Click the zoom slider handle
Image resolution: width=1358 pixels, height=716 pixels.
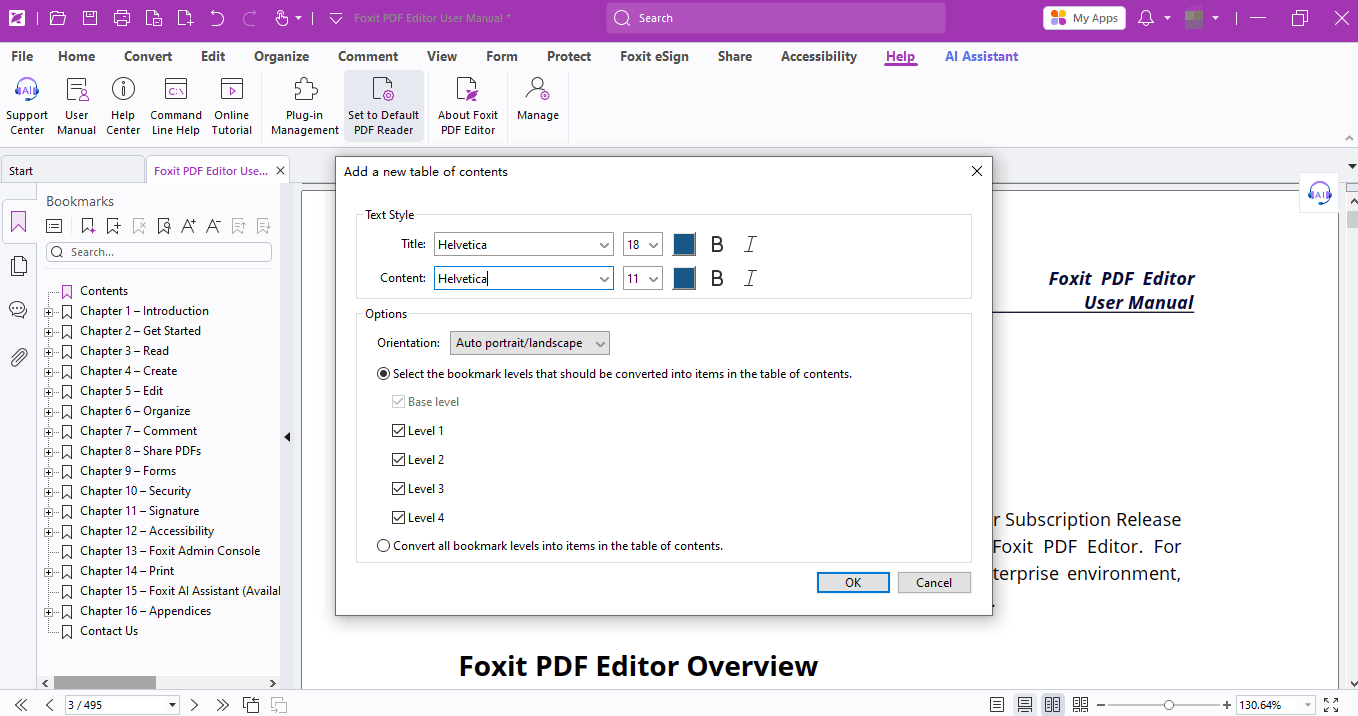[x=1169, y=705]
